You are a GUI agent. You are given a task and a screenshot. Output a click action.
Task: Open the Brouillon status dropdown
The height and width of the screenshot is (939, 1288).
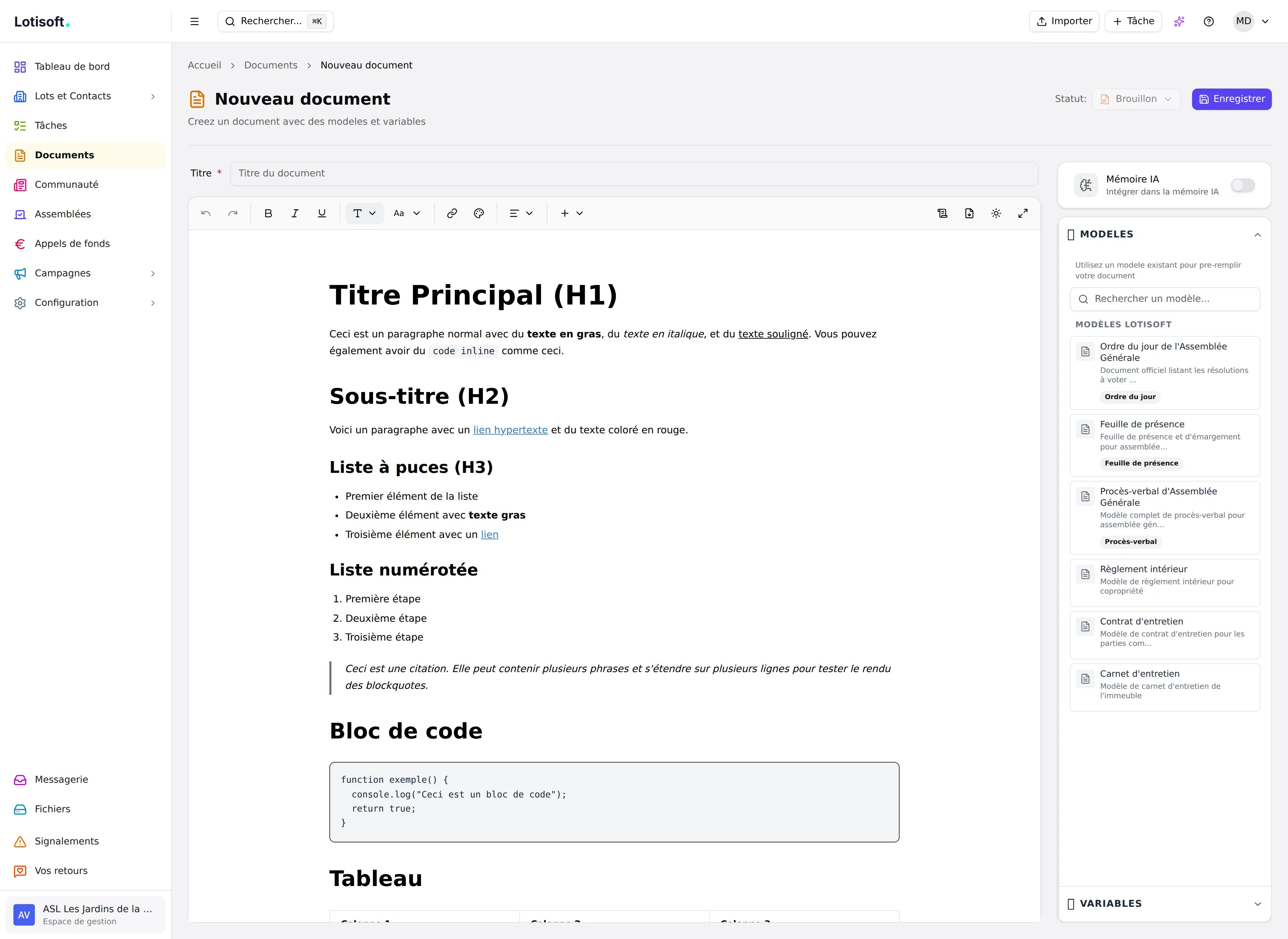tap(1136, 99)
